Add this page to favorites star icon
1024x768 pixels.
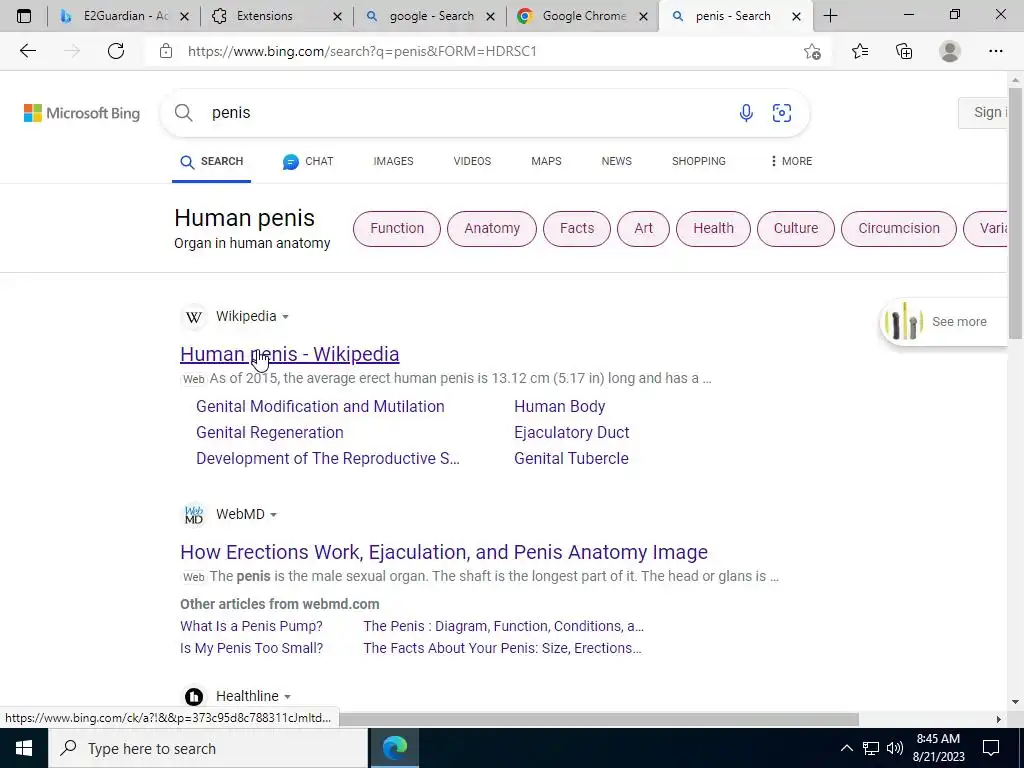pyautogui.click(x=812, y=51)
